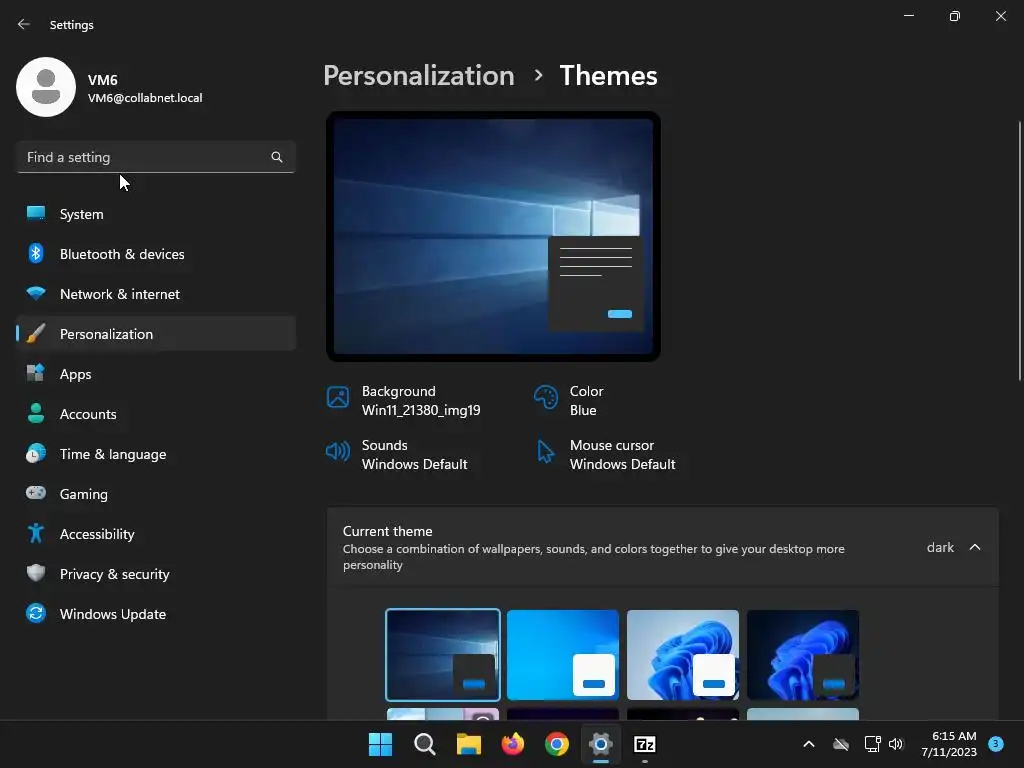Click the Current theme heading text

tap(387, 531)
